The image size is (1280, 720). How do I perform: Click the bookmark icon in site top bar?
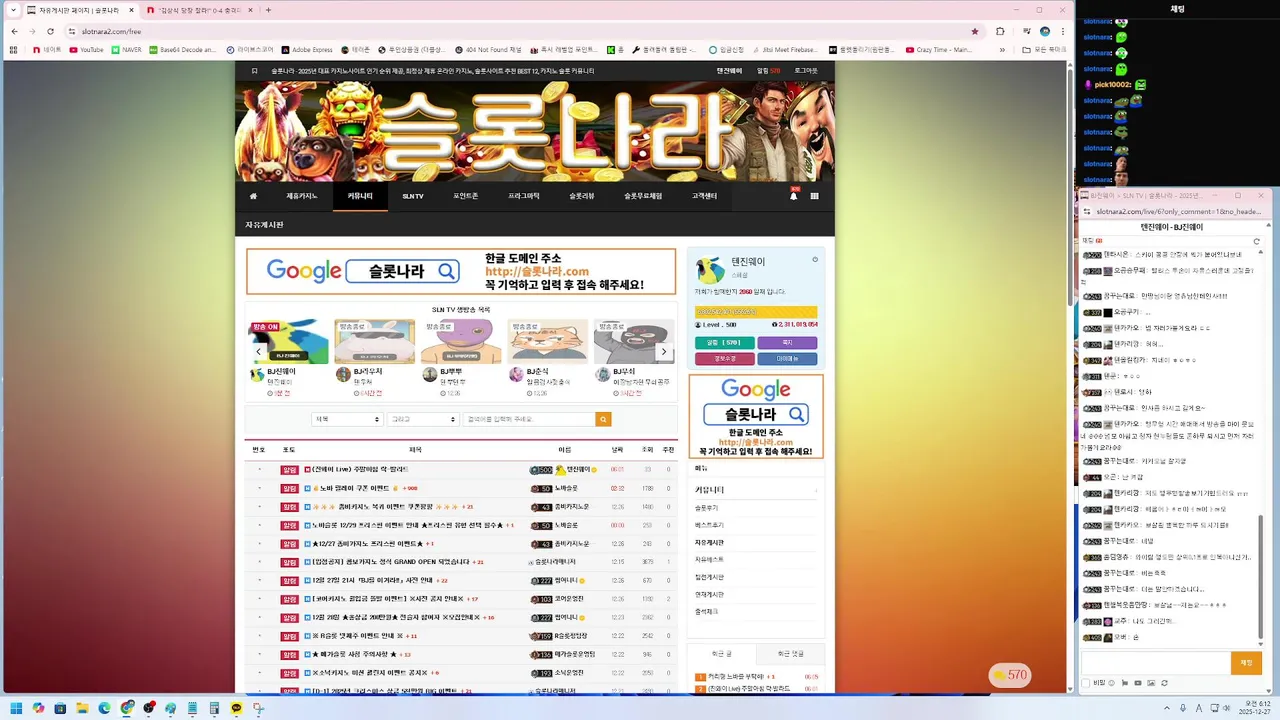(254, 71)
